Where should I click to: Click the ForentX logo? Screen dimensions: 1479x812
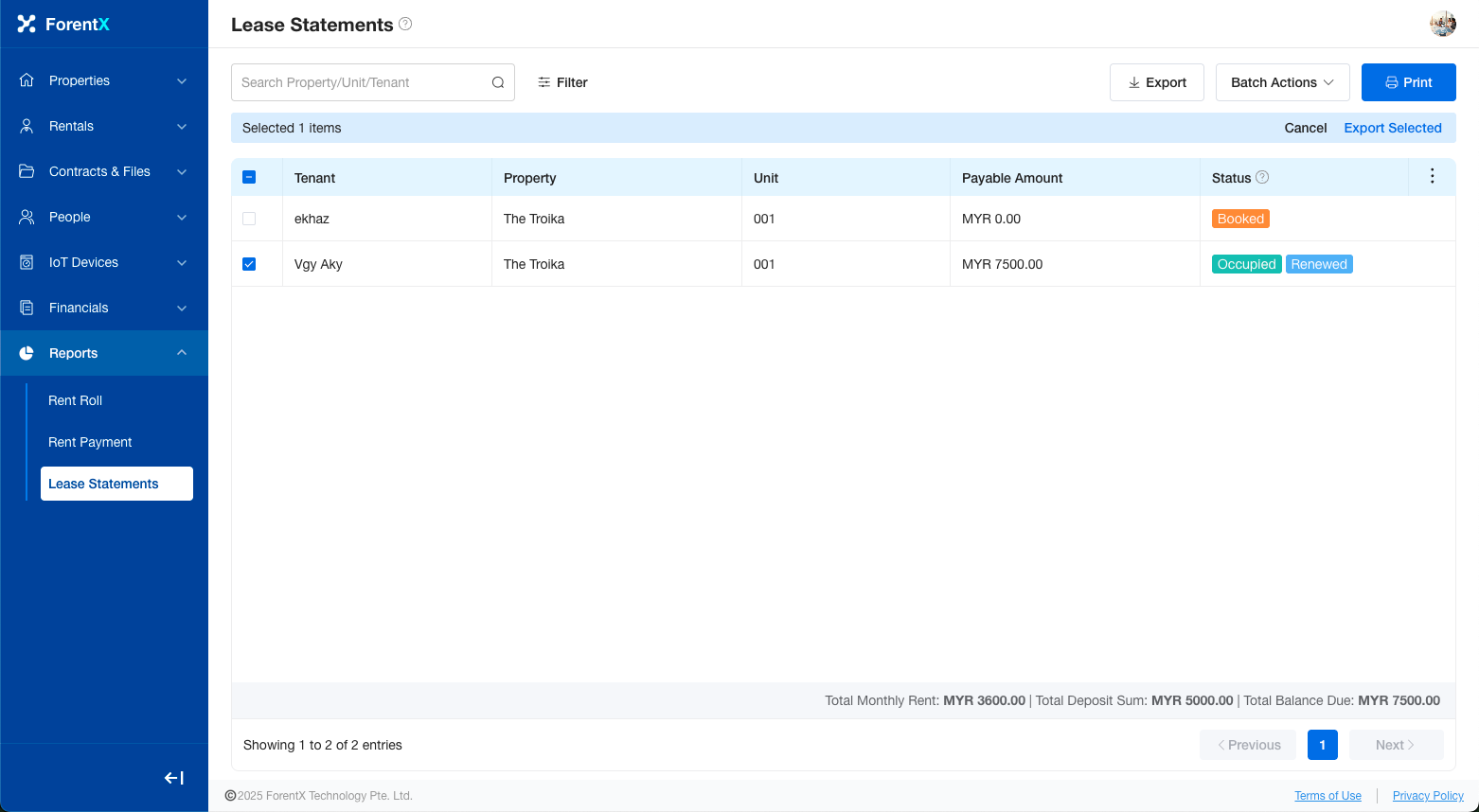[x=64, y=24]
